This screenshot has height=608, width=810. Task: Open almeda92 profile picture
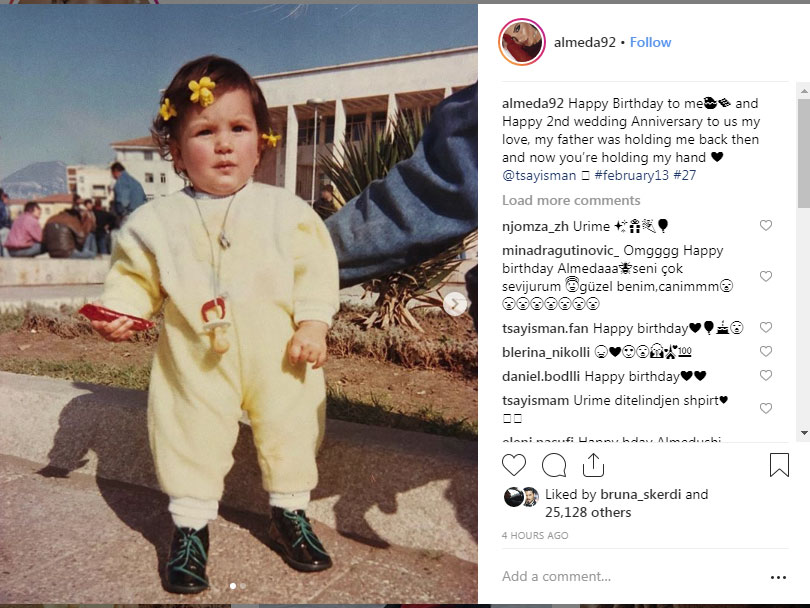point(522,42)
